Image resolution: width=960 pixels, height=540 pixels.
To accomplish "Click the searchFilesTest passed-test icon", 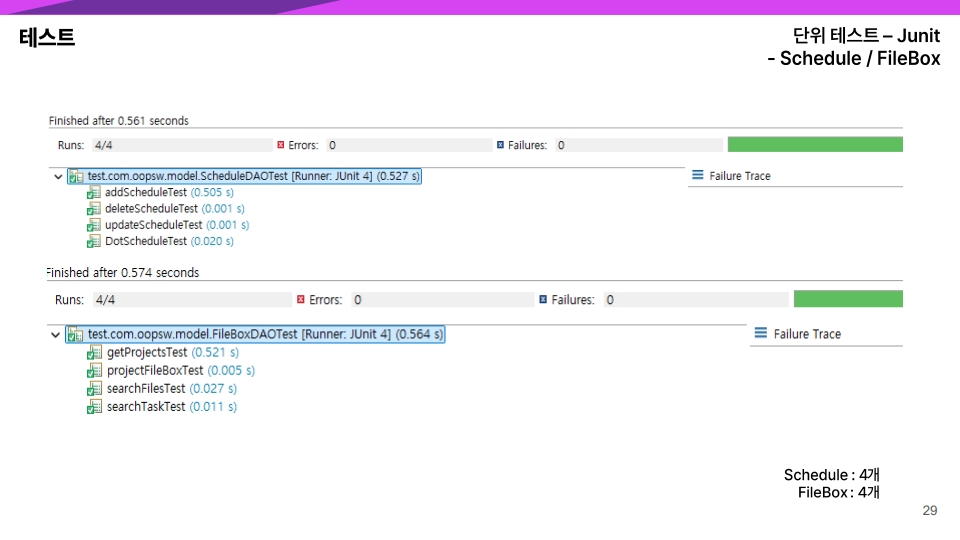I will tap(94, 389).
